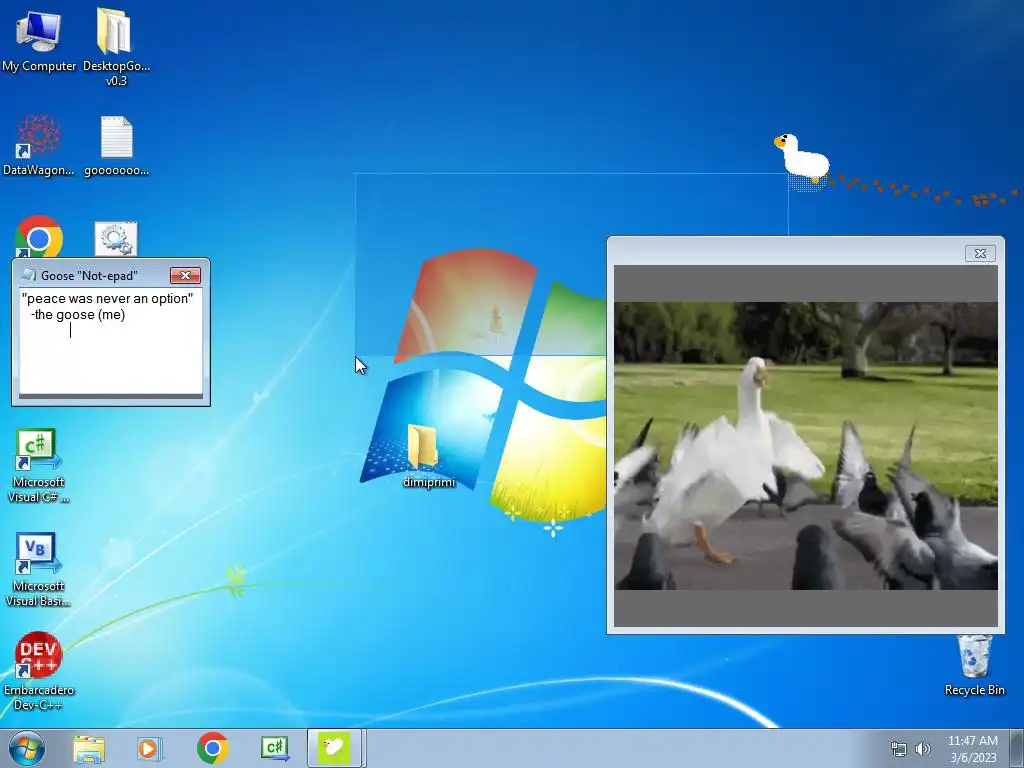This screenshot has height=768, width=1024.
Task: Select the My Computer desktop icon
Action: point(39,42)
